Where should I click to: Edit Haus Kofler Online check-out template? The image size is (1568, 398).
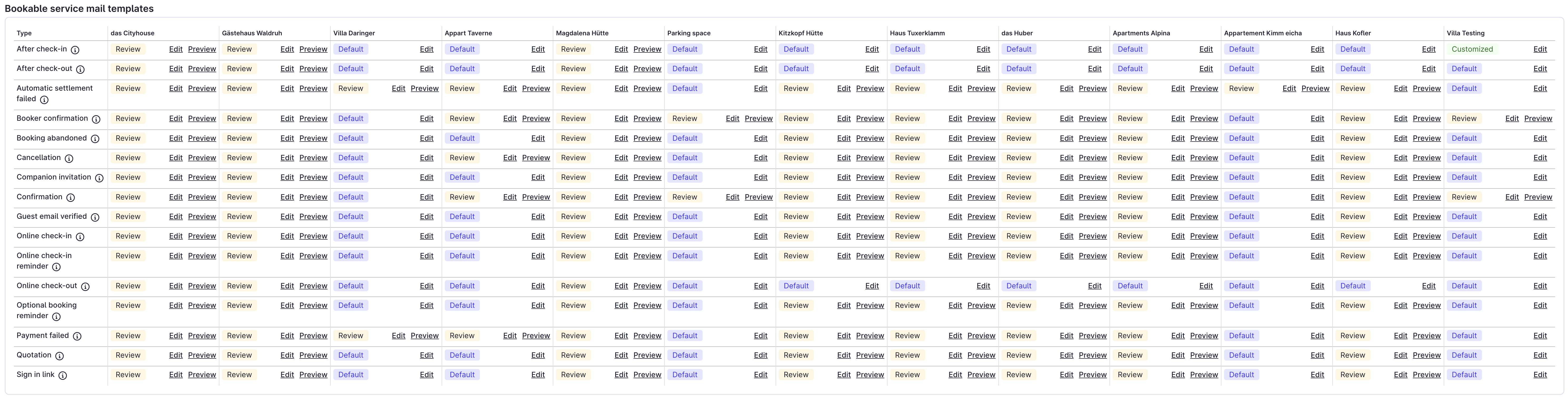(1429, 286)
